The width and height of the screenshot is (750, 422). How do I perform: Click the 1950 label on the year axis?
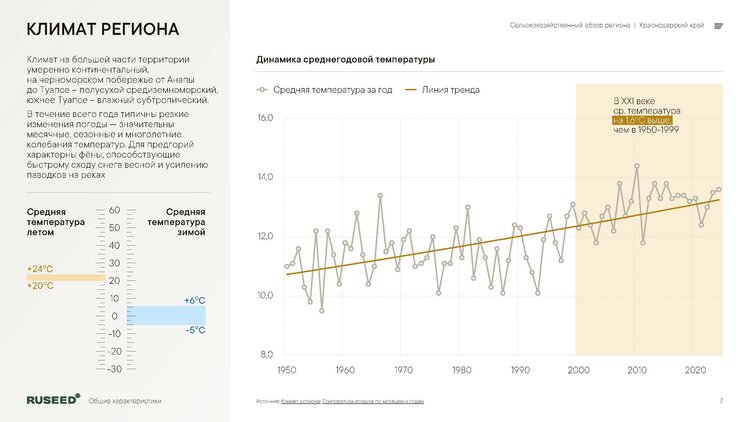[x=287, y=369]
